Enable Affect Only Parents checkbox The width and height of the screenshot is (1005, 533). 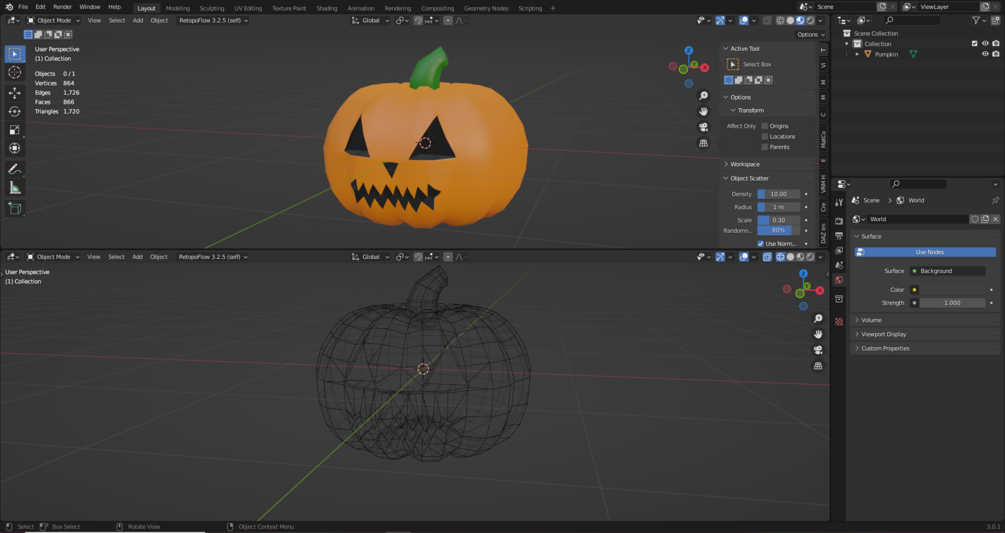click(x=765, y=147)
